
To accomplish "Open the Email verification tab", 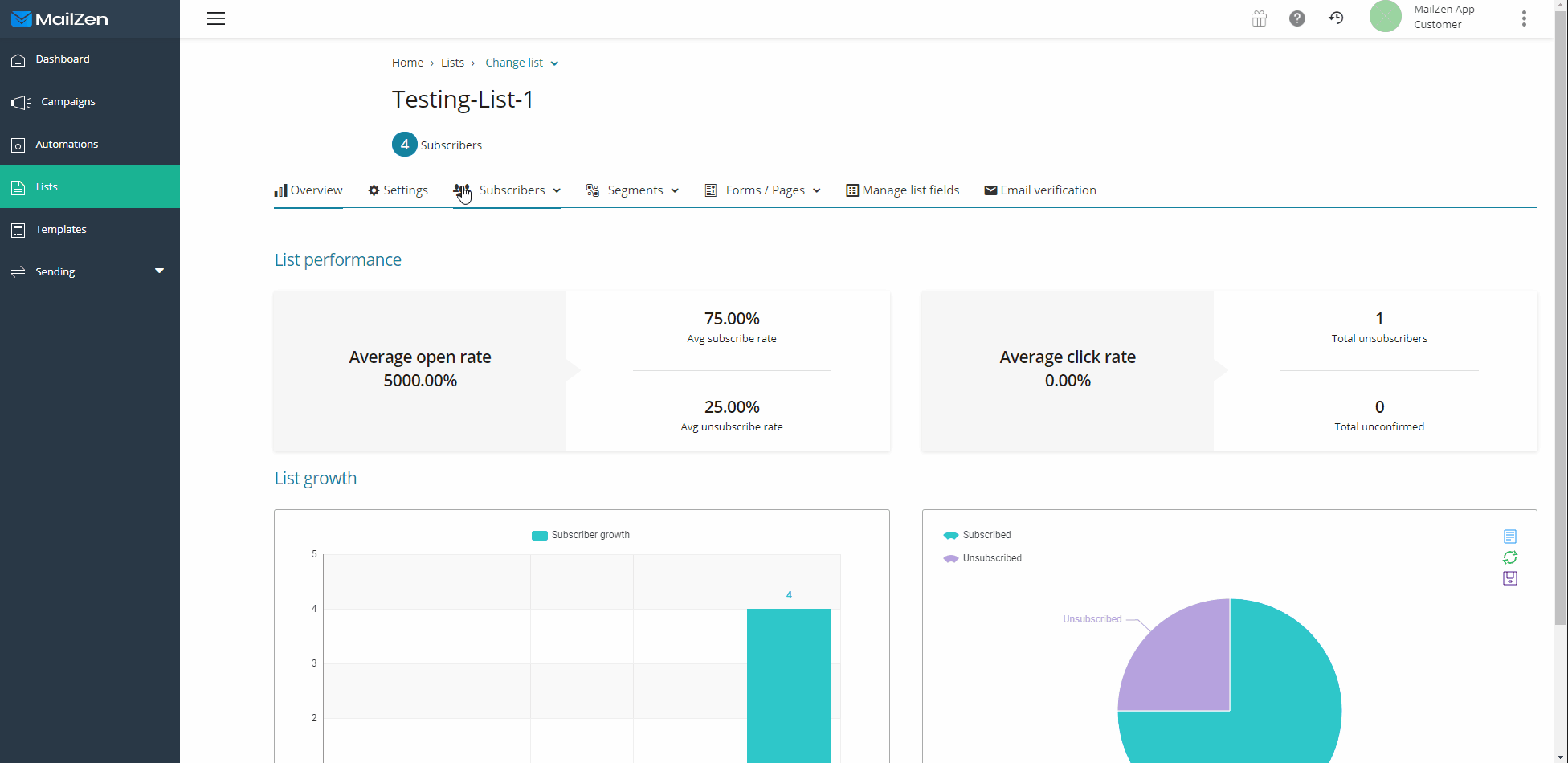I will pos(1040,190).
